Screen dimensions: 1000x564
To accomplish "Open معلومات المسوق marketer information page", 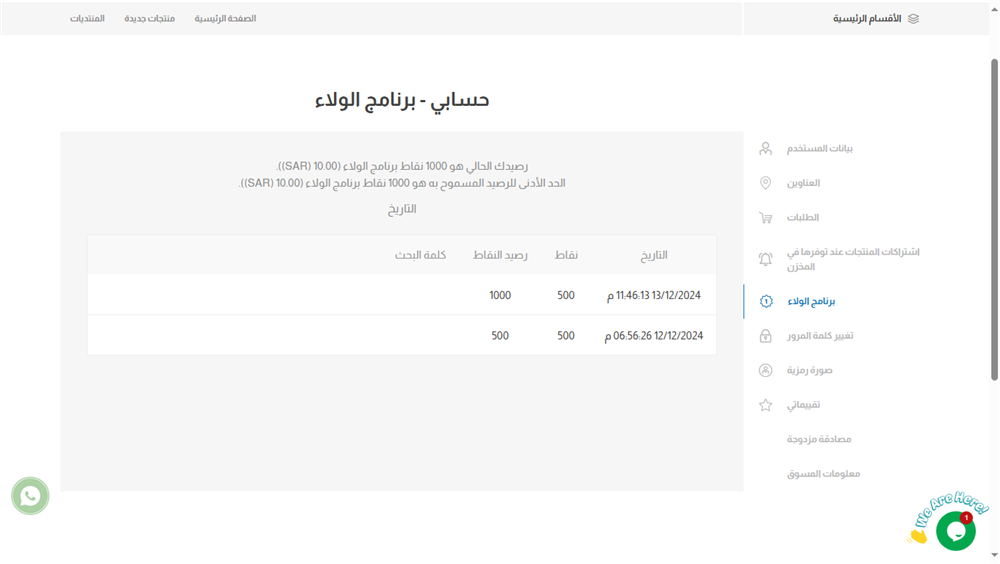I will 823,474.
